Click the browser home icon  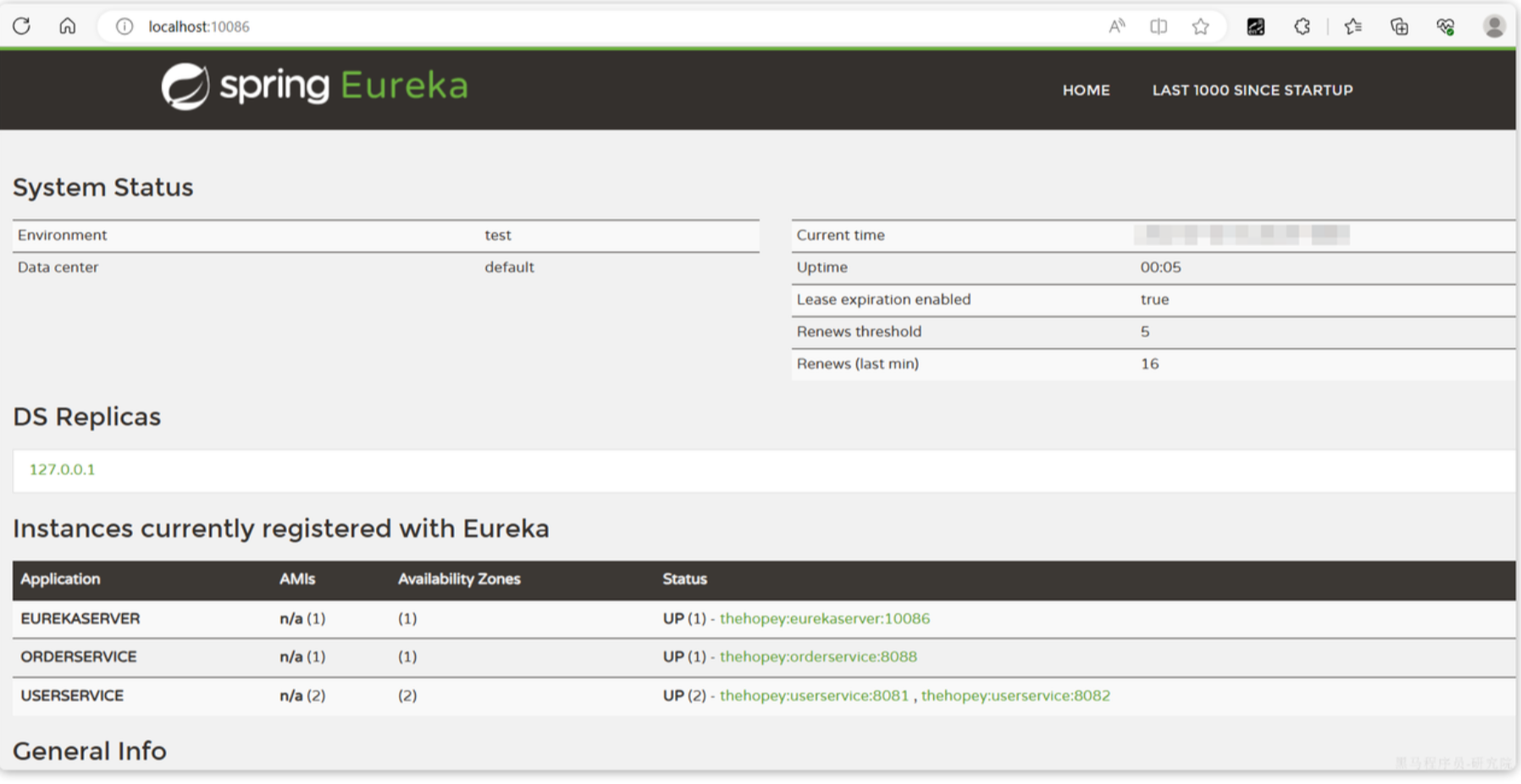(x=68, y=26)
